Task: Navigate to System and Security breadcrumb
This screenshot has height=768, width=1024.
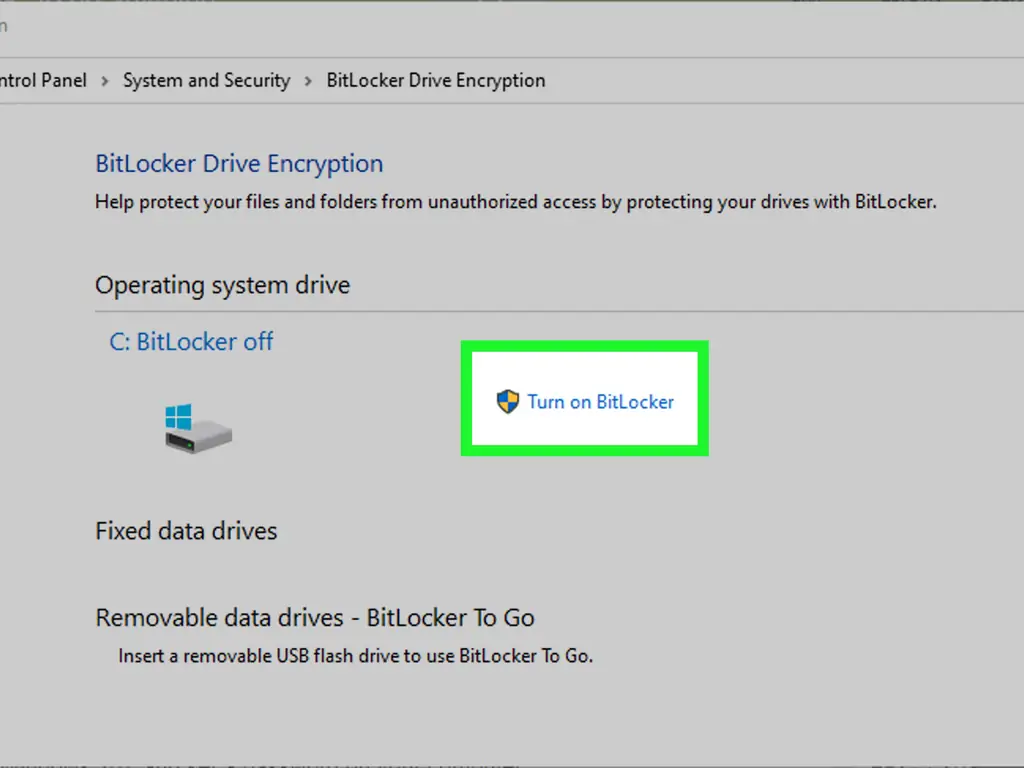Action: [x=206, y=81]
